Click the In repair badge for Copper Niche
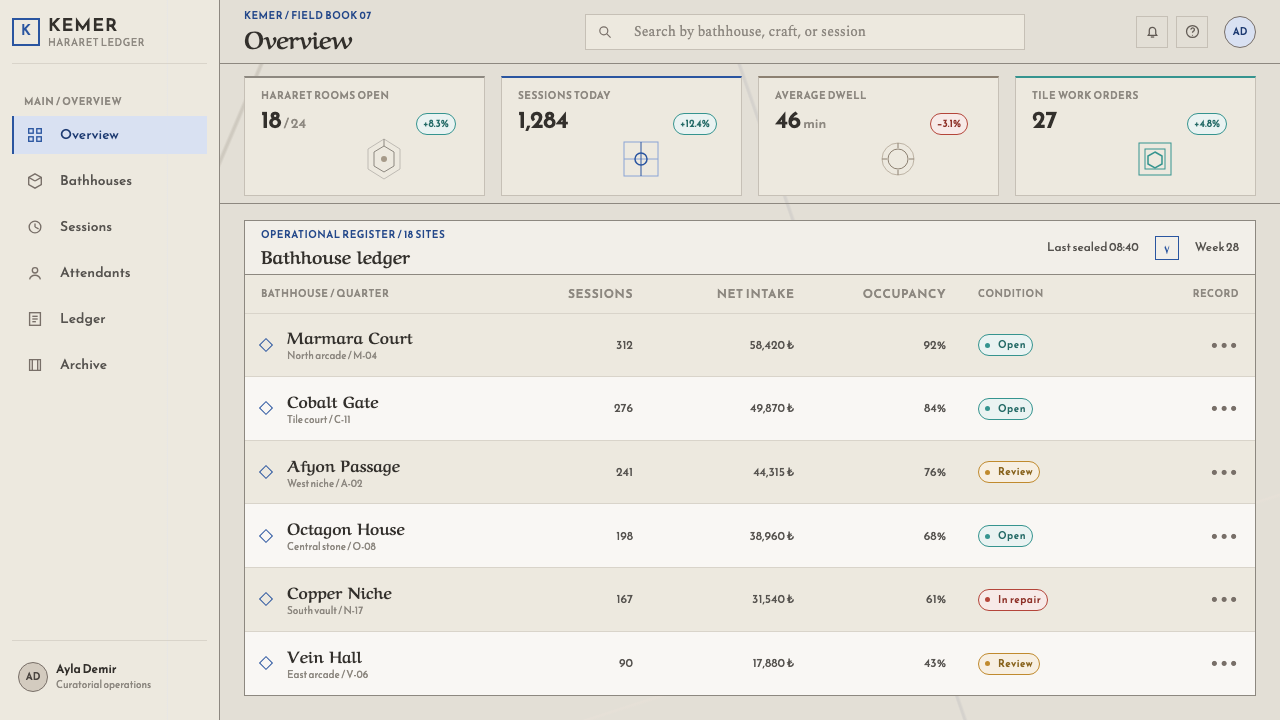1280x720 pixels. 1013,600
